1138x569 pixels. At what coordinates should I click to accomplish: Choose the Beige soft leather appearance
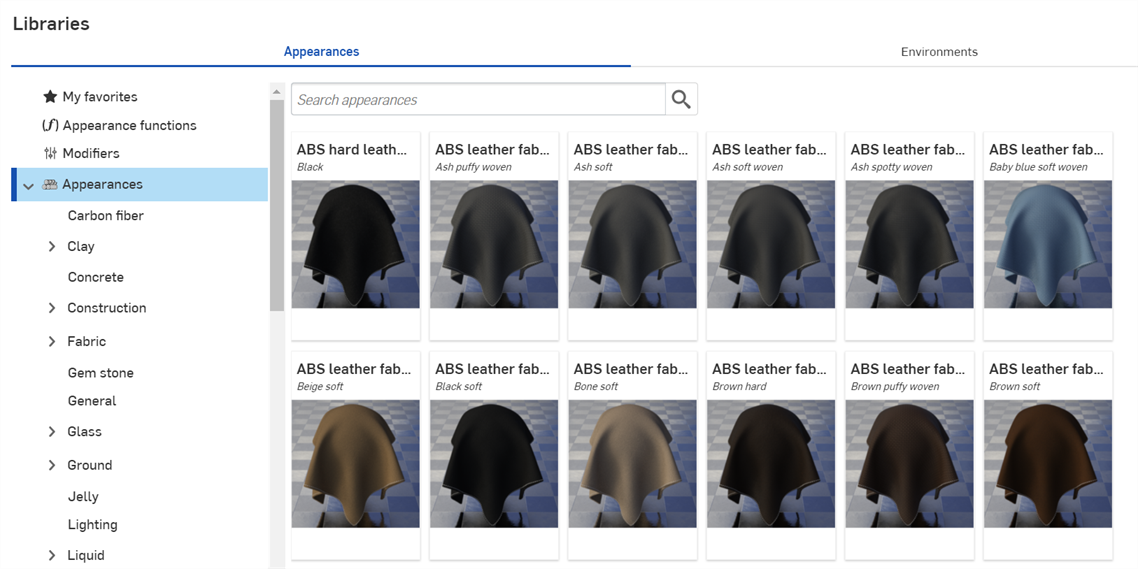click(x=355, y=464)
